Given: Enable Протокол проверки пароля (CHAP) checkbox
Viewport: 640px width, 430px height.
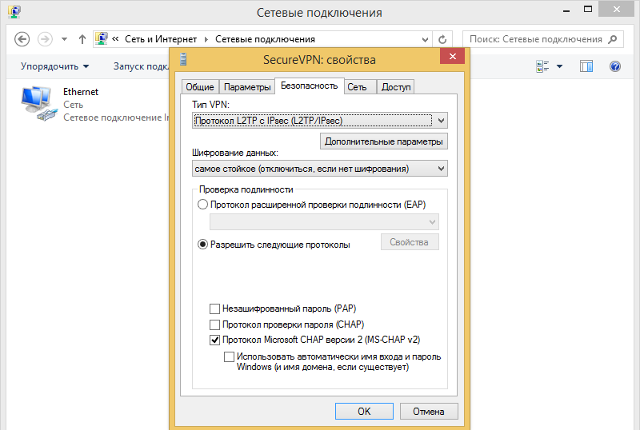Looking at the screenshot, I should pos(215,325).
